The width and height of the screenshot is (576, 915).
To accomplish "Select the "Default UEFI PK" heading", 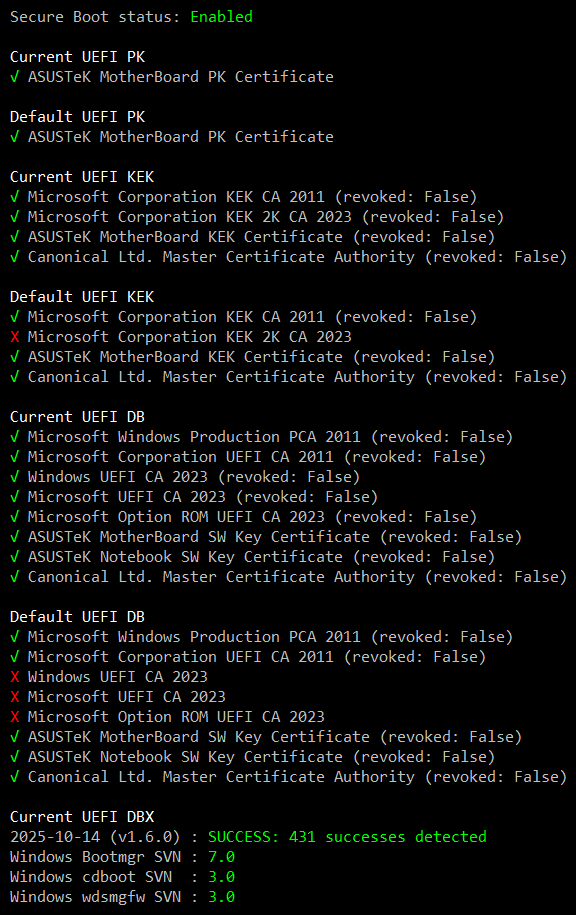I will coord(78,117).
